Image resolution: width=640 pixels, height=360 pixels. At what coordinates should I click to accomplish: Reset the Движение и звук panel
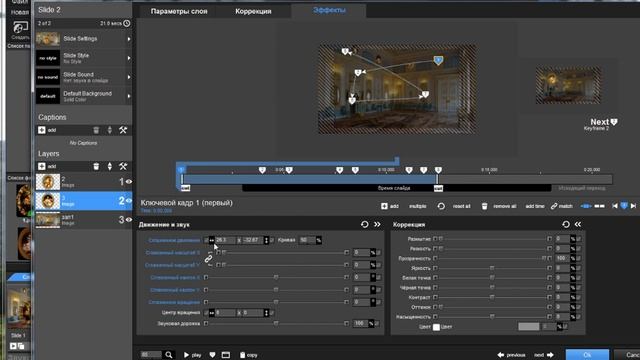(x=364, y=224)
